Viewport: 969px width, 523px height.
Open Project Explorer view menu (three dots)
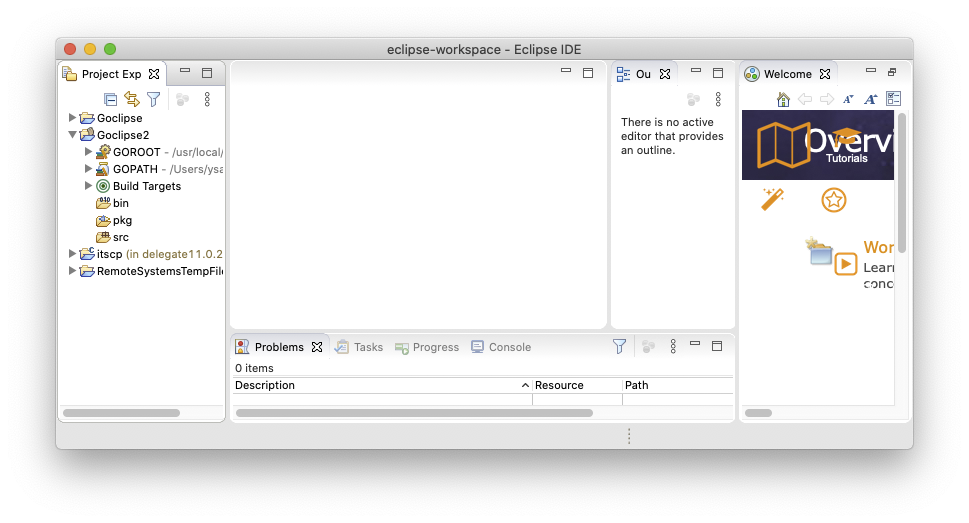click(x=207, y=99)
